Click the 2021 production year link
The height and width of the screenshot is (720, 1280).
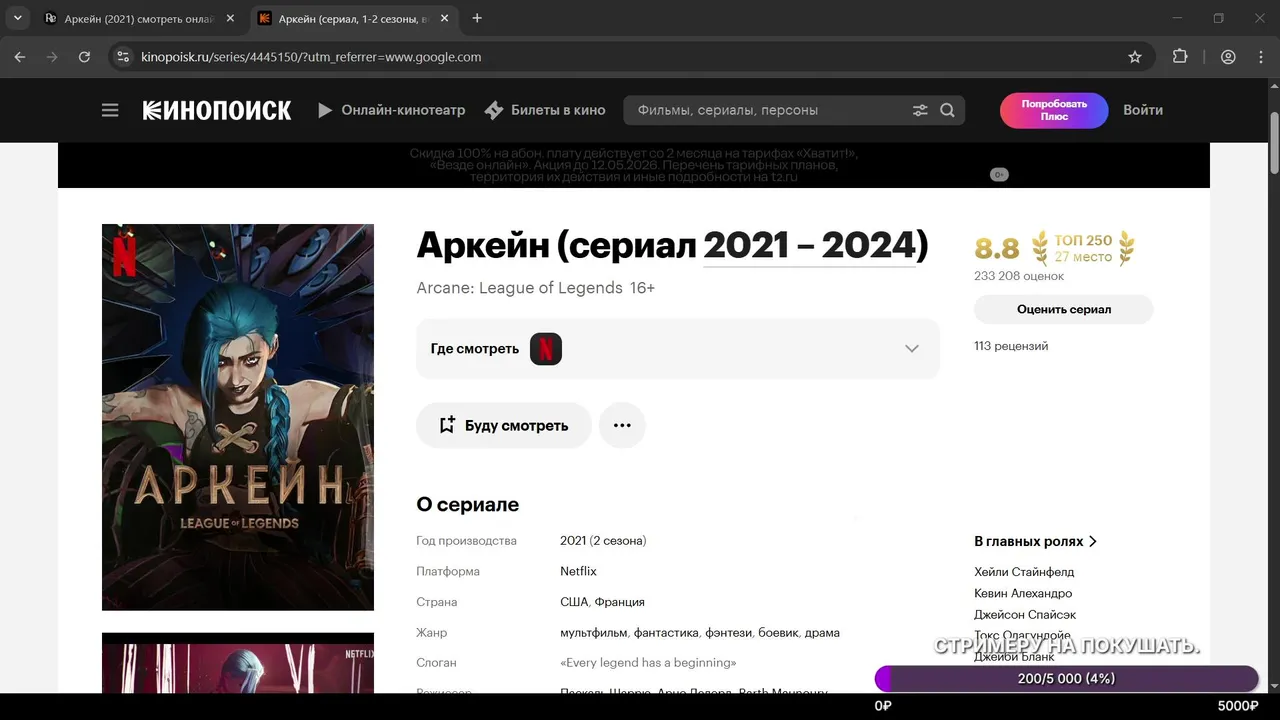click(573, 540)
